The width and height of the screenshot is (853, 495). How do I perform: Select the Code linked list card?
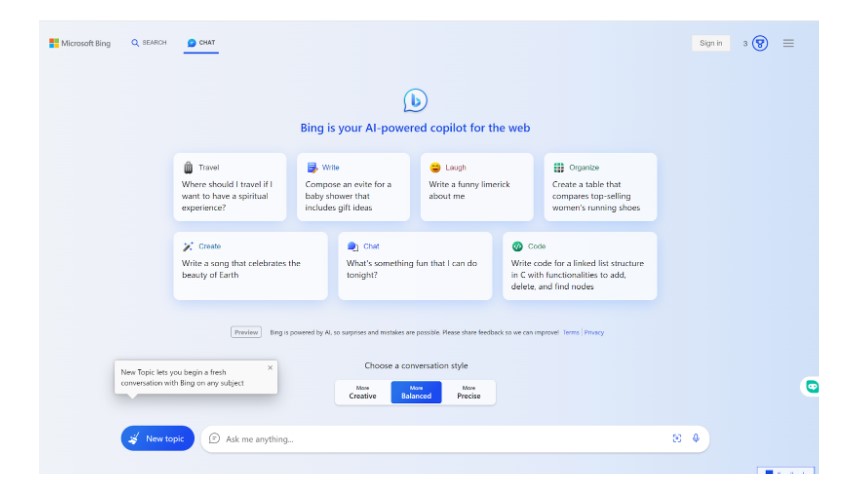pyautogui.click(x=579, y=266)
